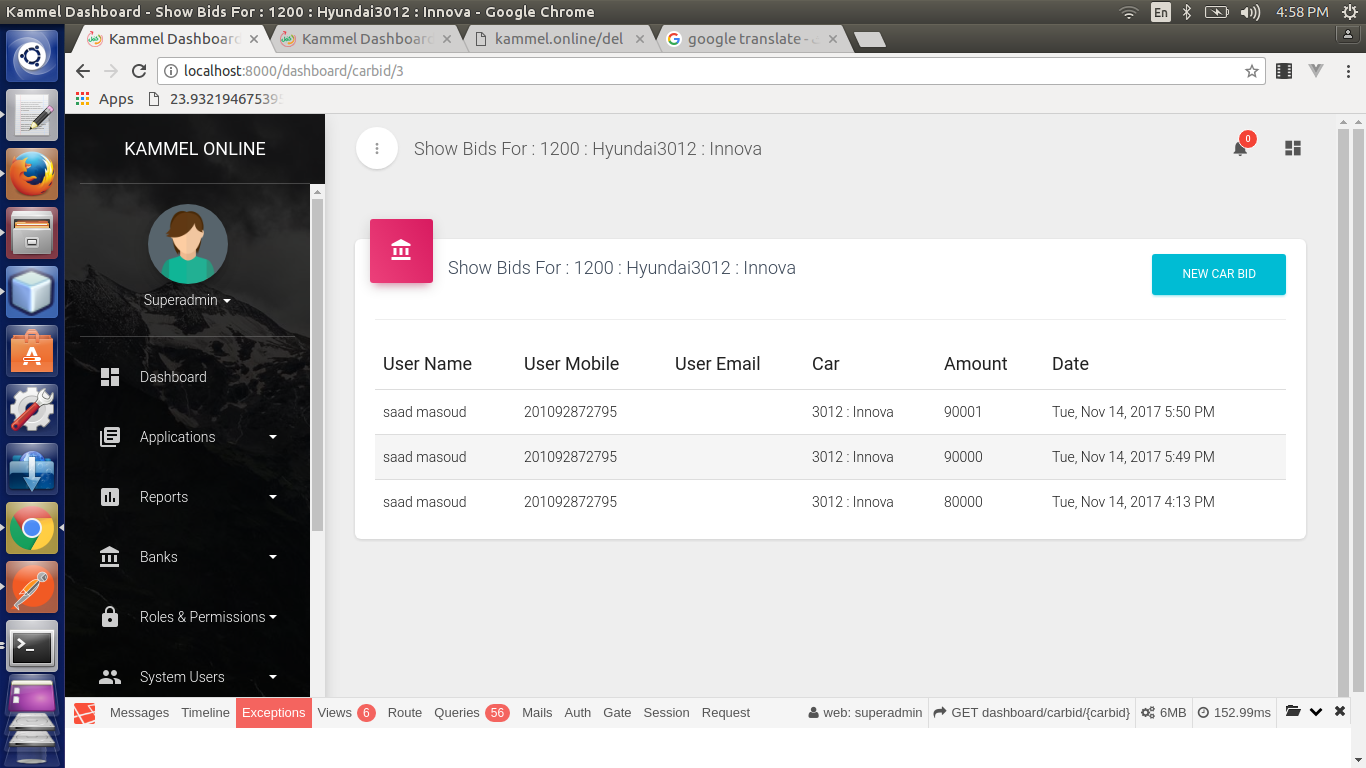Click the Reports dropdown caret
The height and width of the screenshot is (768, 1366).
pyautogui.click(x=273, y=497)
